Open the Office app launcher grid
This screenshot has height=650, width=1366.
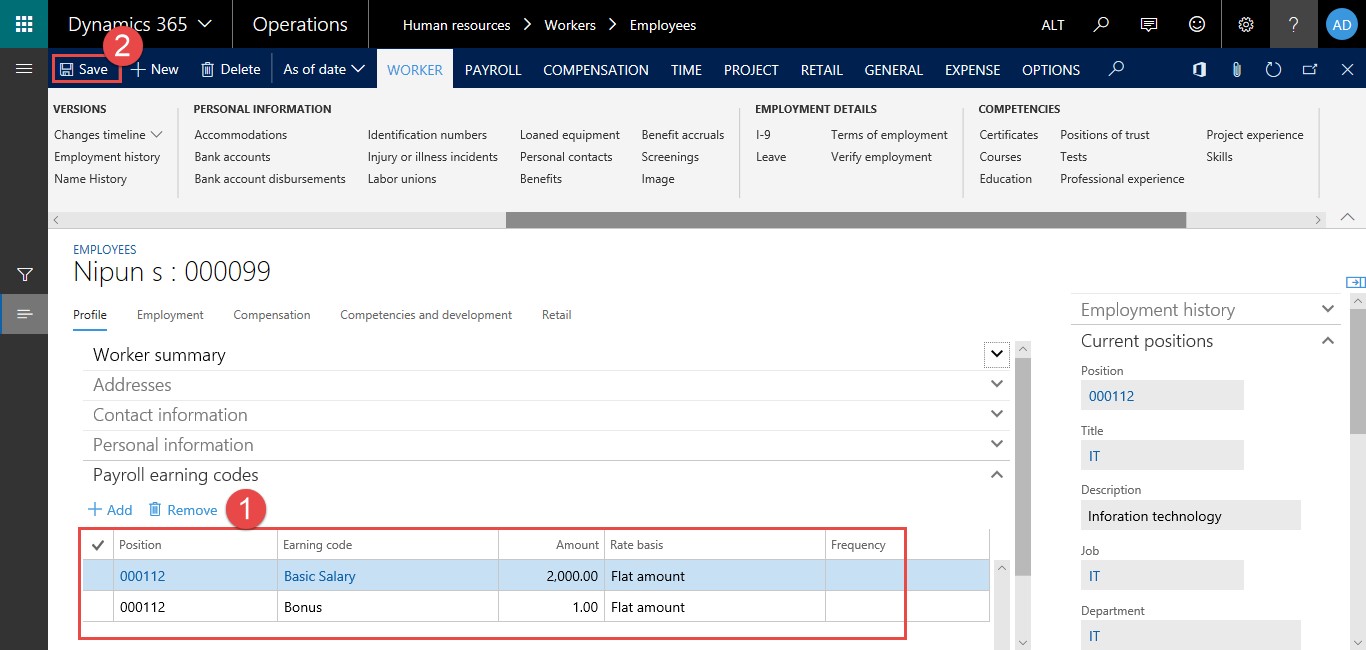pyautogui.click(x=22, y=24)
